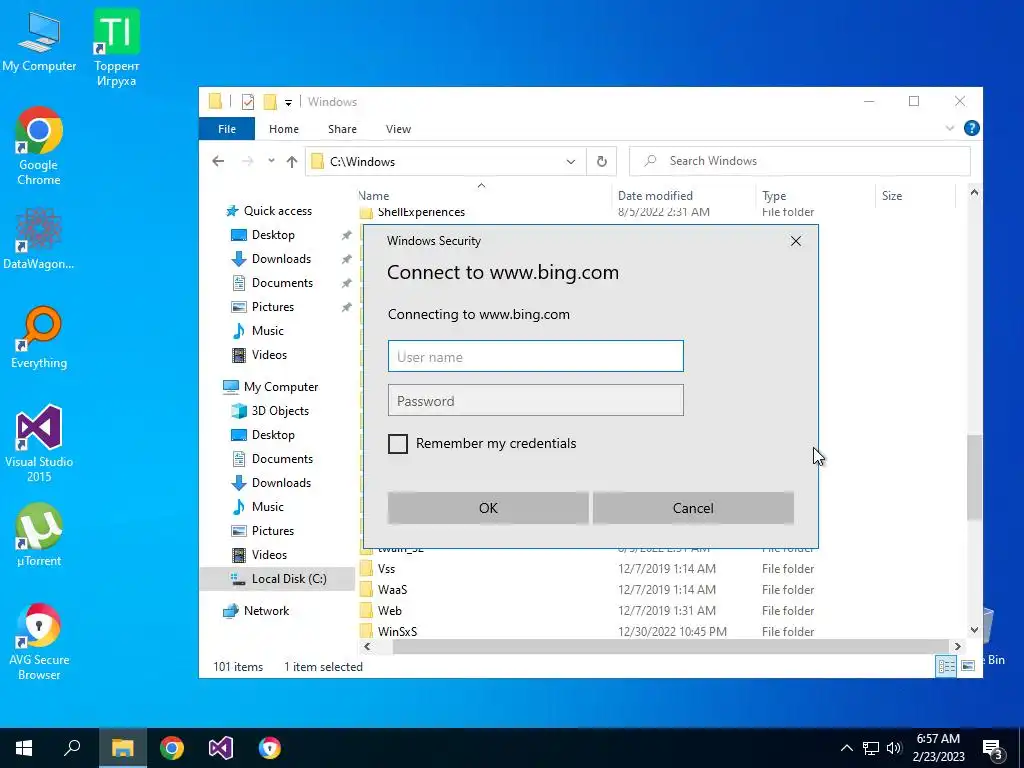This screenshot has height=768, width=1024.
Task: Select 3D Objects in navigation pane
Action: [x=280, y=411]
